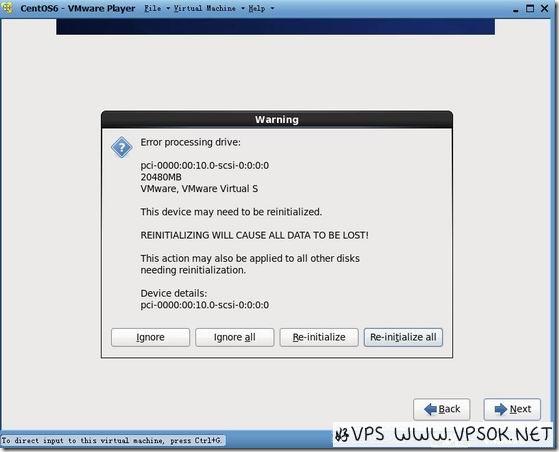Choose Ignore all in Warning dialog
The width and height of the screenshot is (559, 452).
click(235, 337)
